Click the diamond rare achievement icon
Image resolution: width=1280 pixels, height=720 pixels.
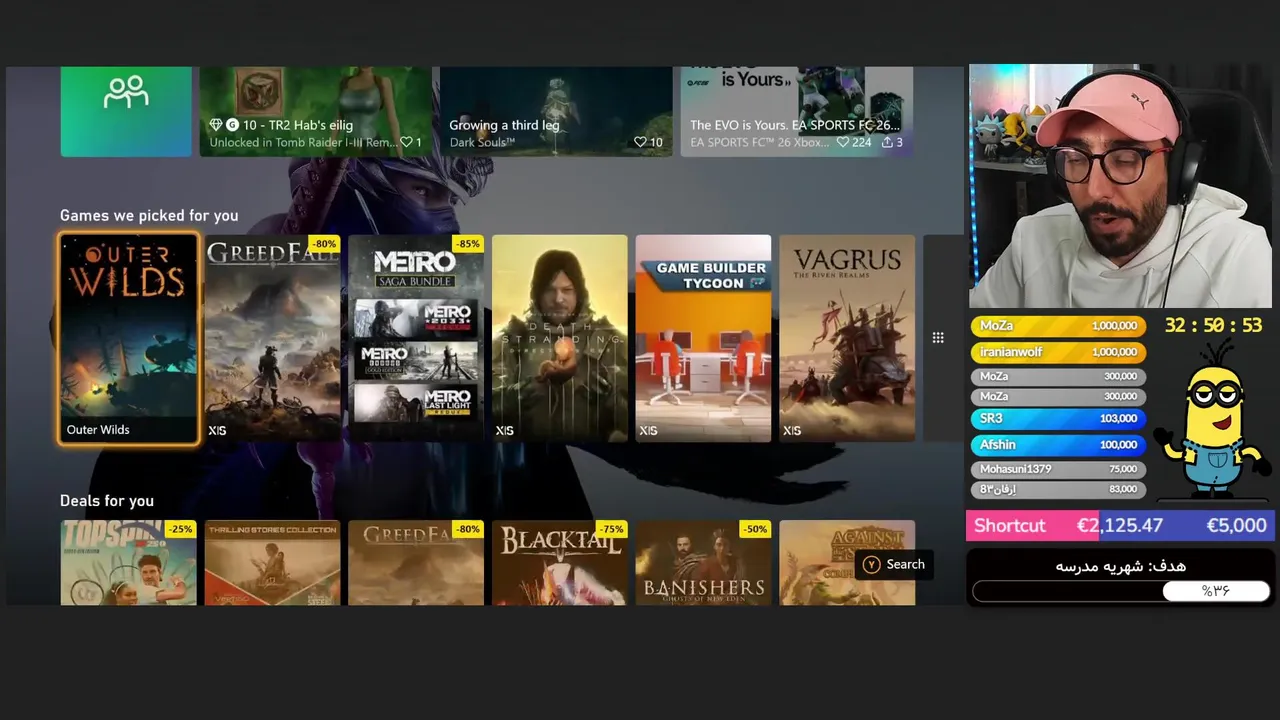[x=215, y=125]
